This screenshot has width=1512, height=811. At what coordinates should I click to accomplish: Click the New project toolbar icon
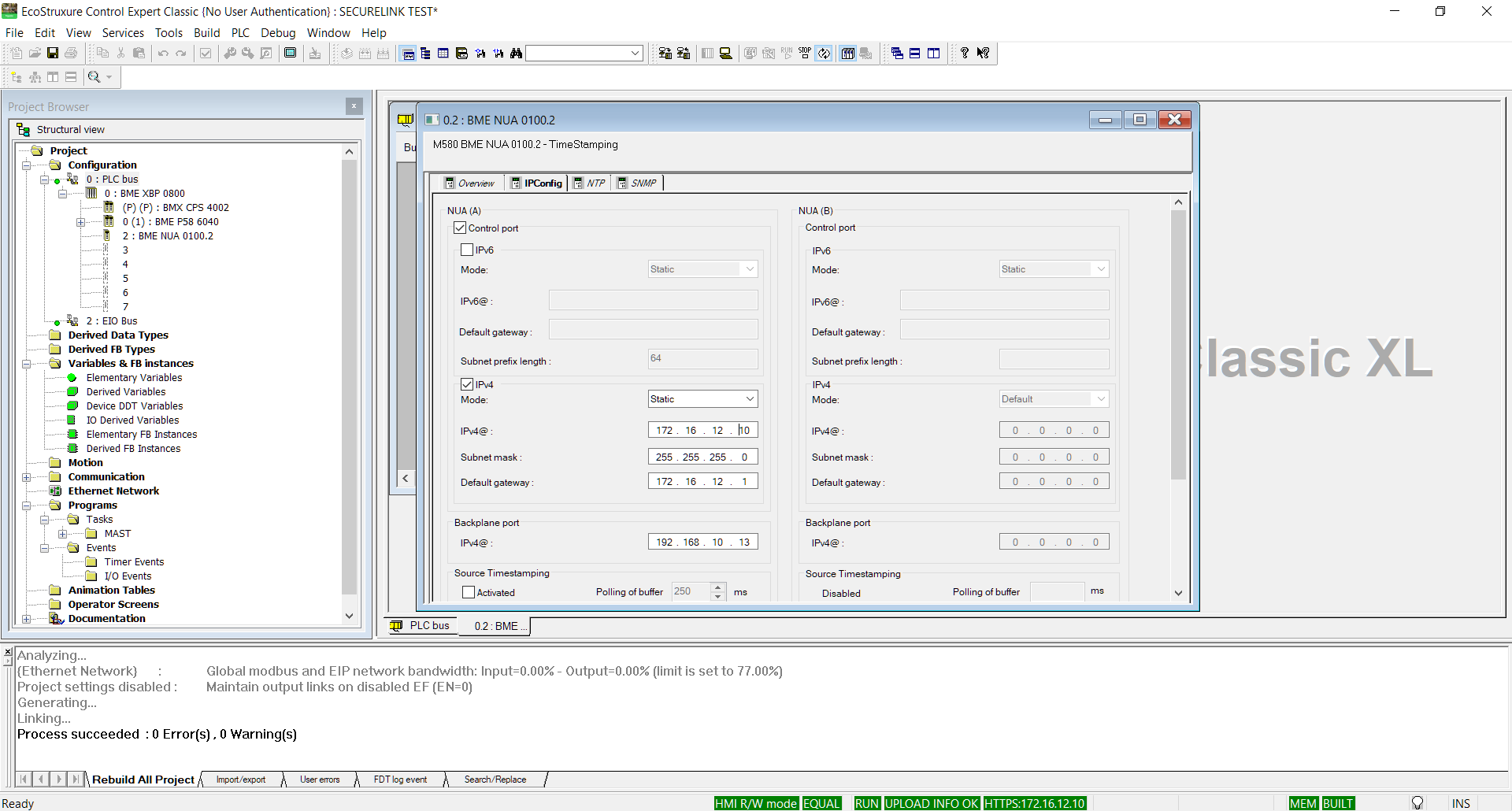click(x=17, y=53)
